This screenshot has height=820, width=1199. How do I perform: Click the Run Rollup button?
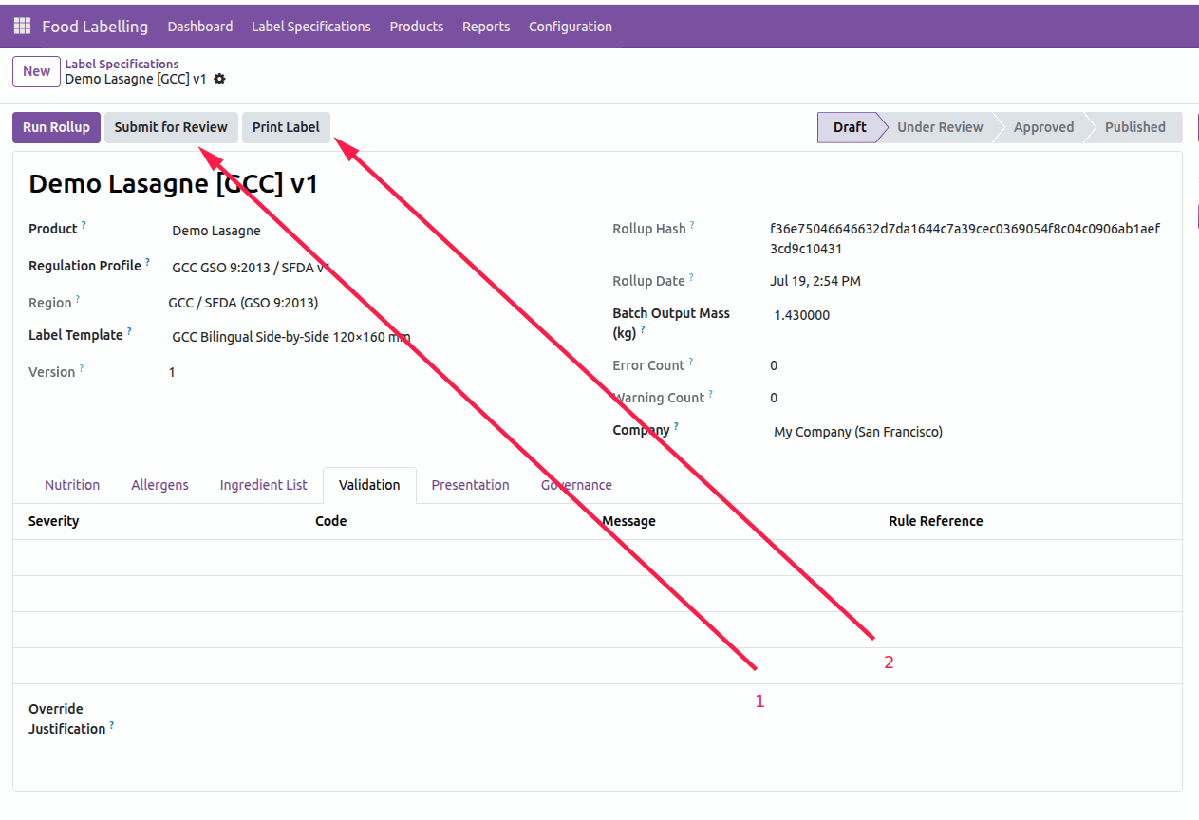(x=56, y=127)
